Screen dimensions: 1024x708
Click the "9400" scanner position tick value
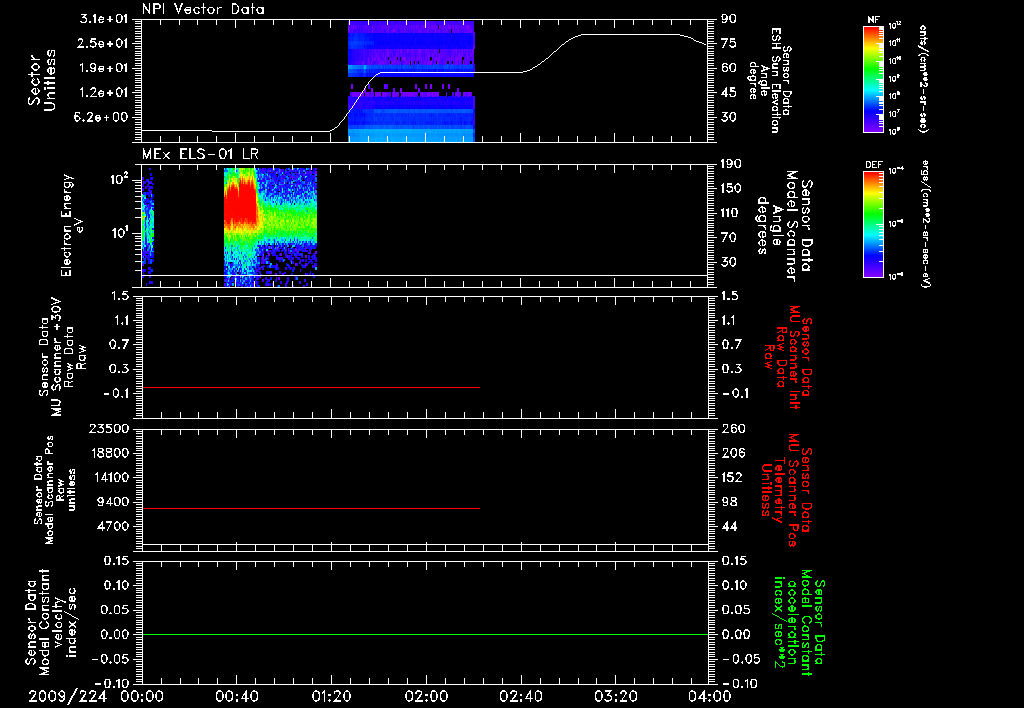click(112, 502)
